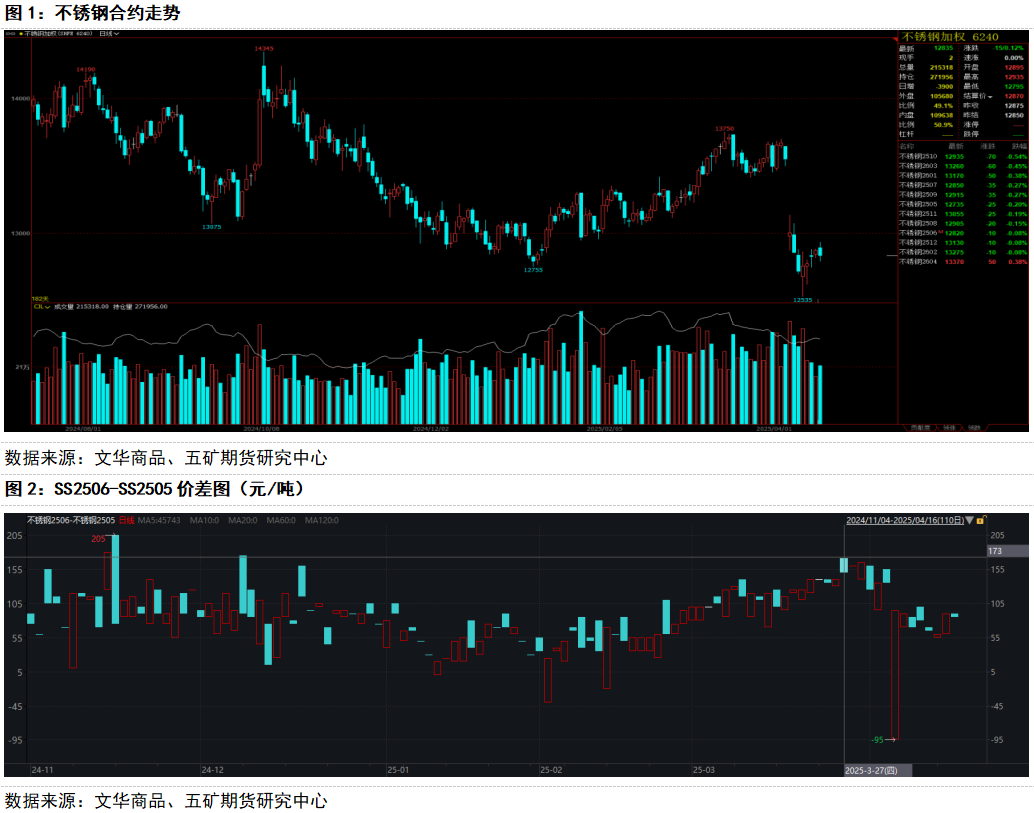The width and height of the screenshot is (1034, 813).
Task: Toggle the MA120 moving average indicator
Action: click(x=321, y=520)
